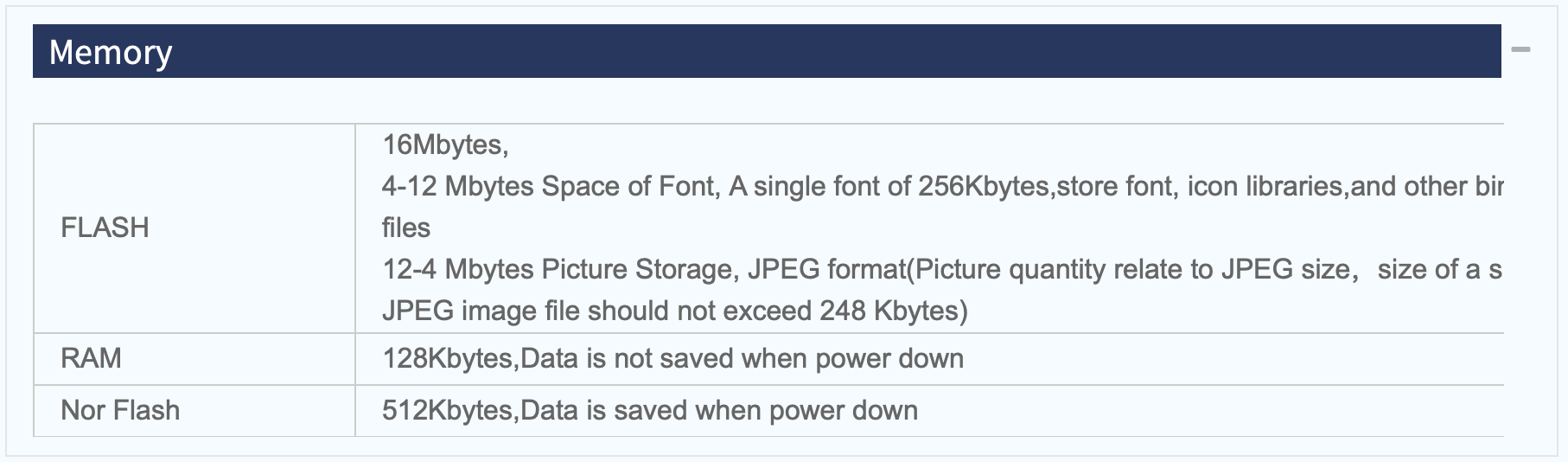Click the Memory section header bar
This screenshot has height=462, width=1568.
[x=767, y=51]
